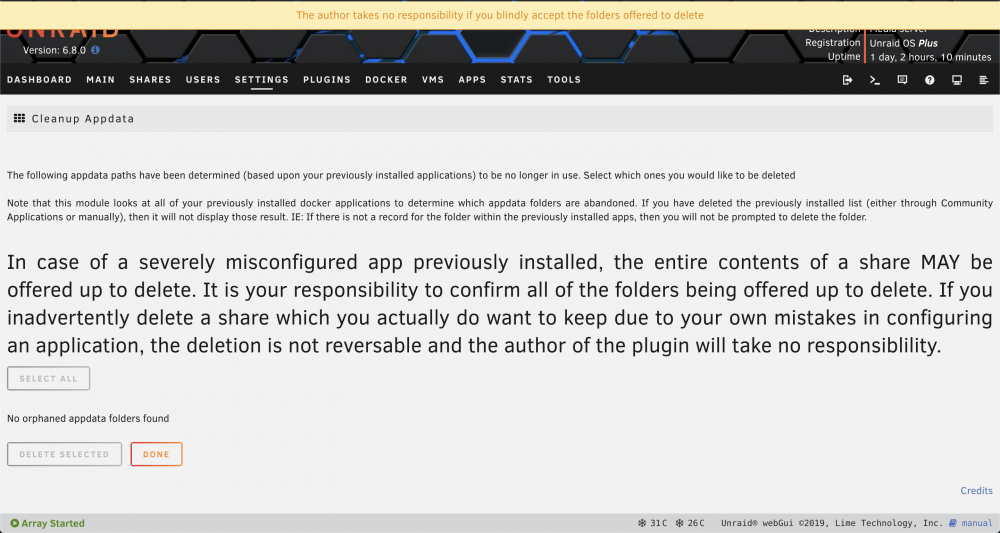
Task: Open the PLUGINS page
Action: [x=327, y=80]
